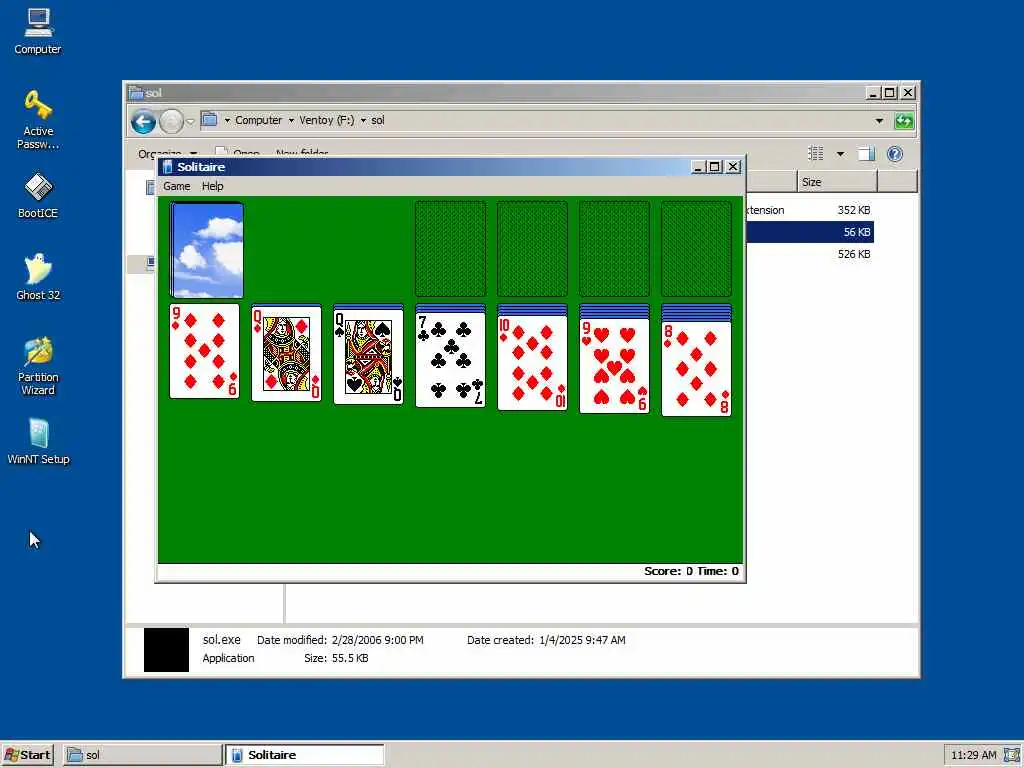1024x768 pixels.
Task: Open the Start menu
Action: pos(27,755)
